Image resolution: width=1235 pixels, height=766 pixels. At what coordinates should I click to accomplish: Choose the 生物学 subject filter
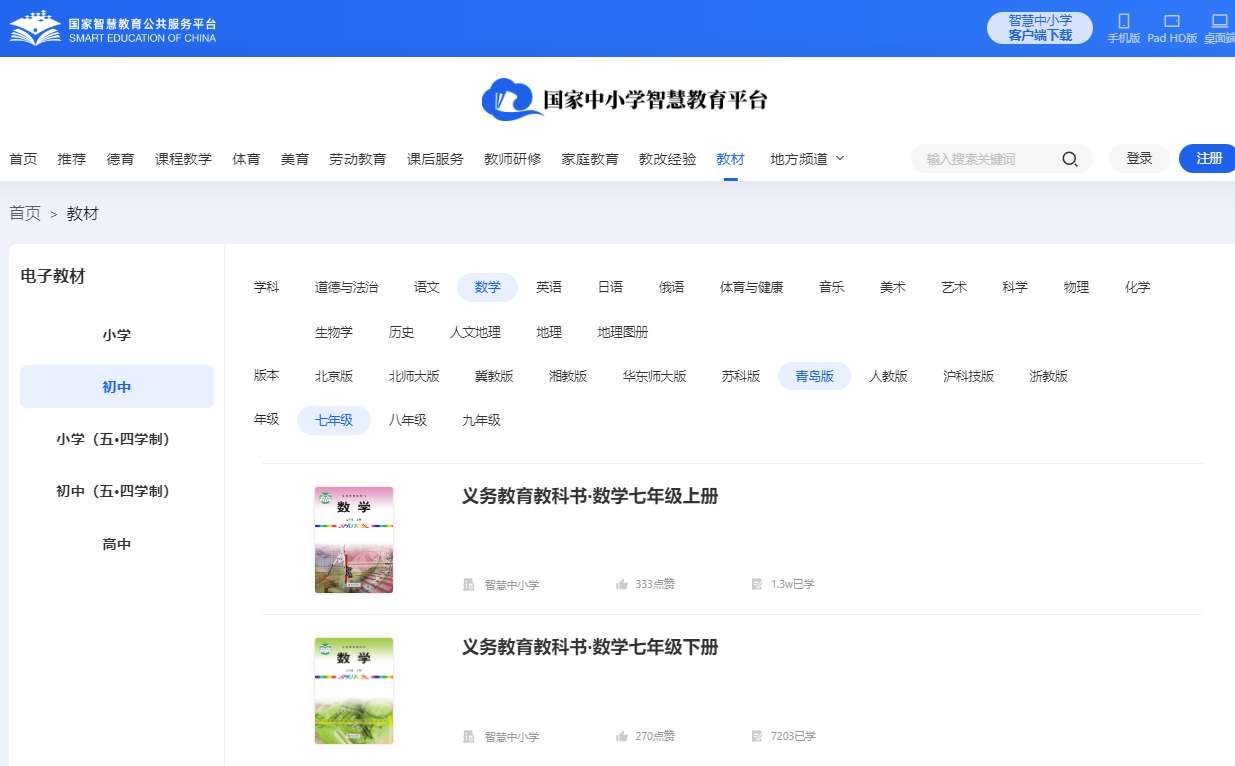coord(334,332)
